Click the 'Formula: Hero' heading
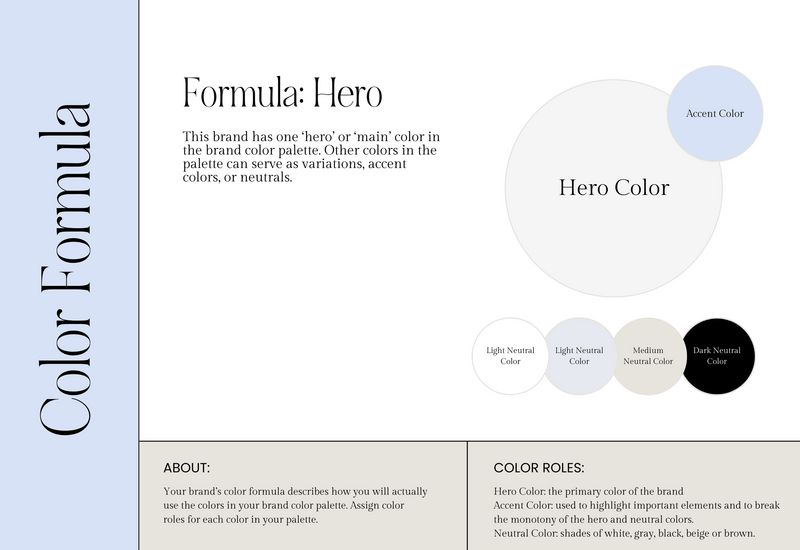The image size is (800, 550). tap(283, 92)
